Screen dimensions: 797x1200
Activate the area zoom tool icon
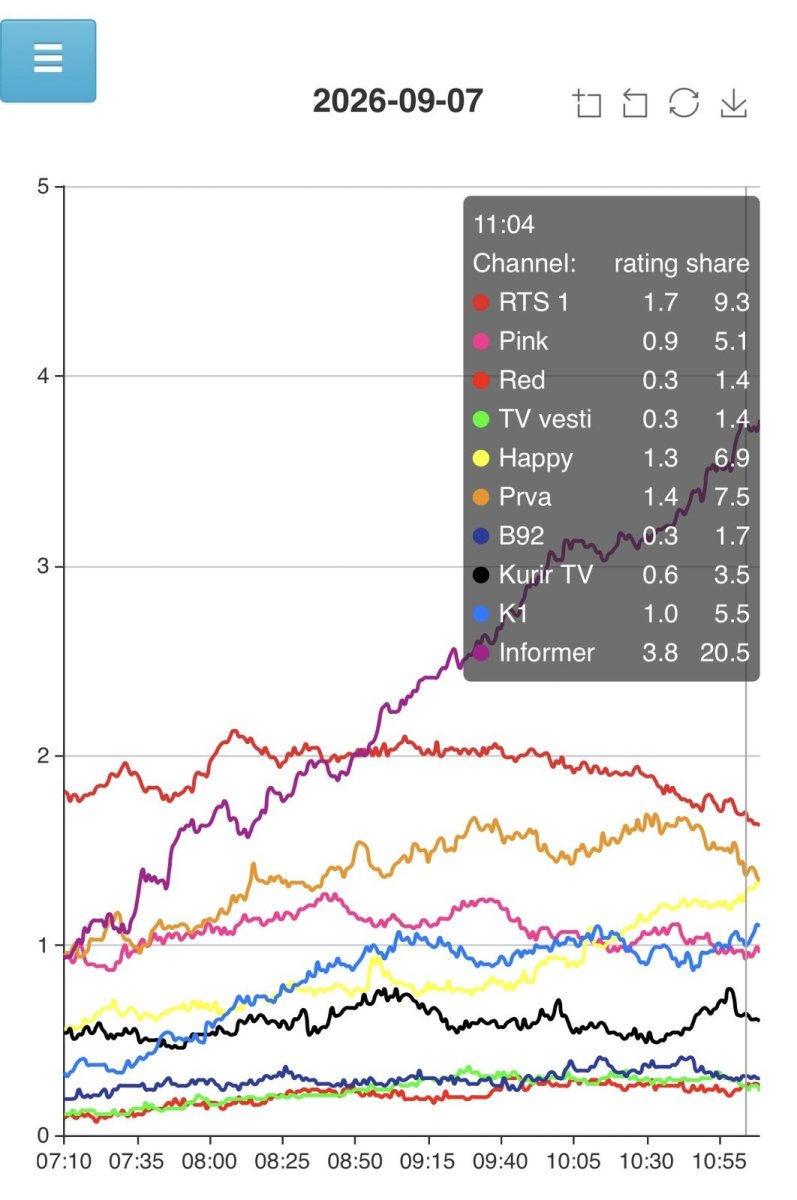(x=587, y=103)
